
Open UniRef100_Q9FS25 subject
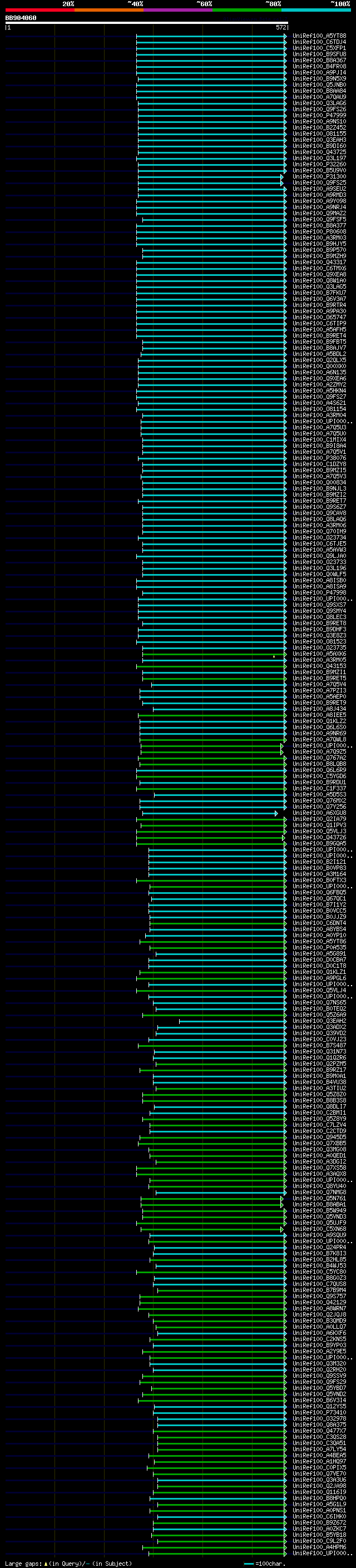coord(319,182)
